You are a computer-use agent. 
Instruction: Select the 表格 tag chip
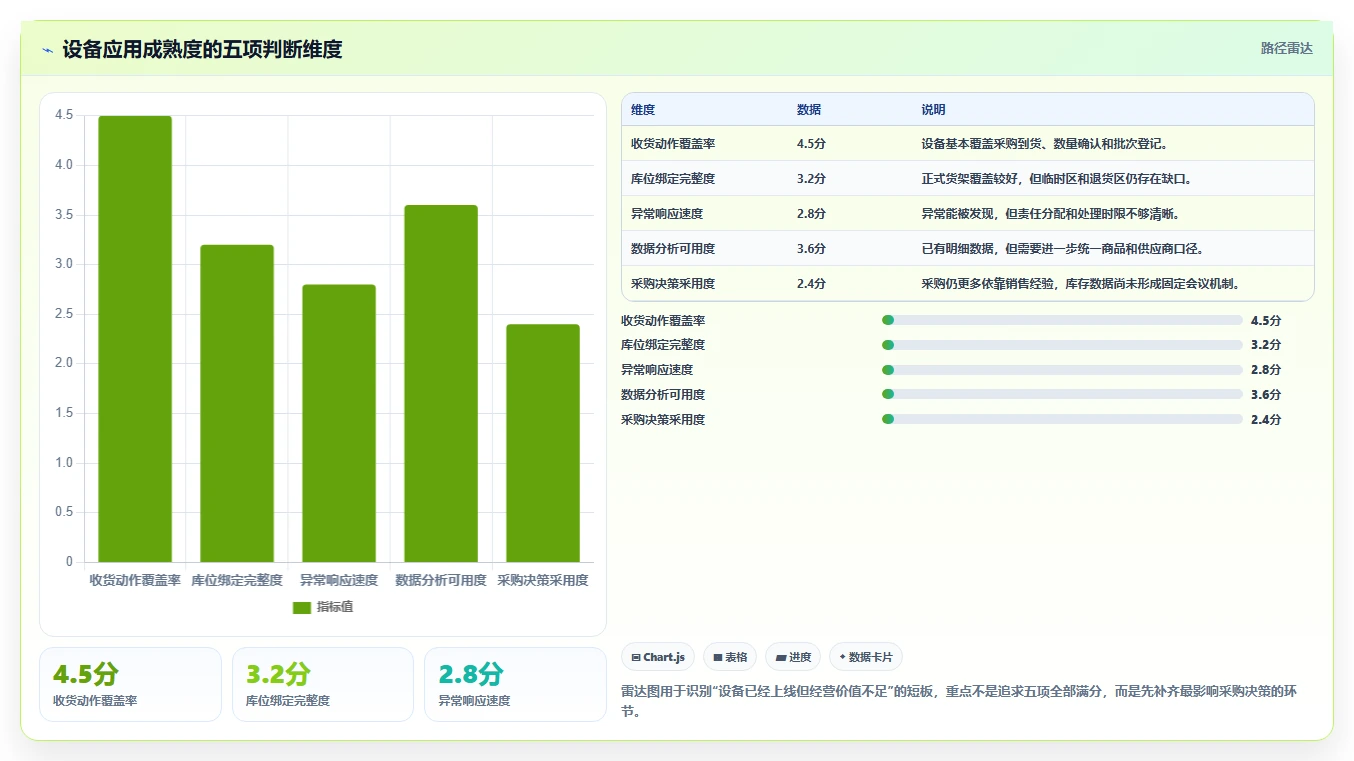point(730,657)
